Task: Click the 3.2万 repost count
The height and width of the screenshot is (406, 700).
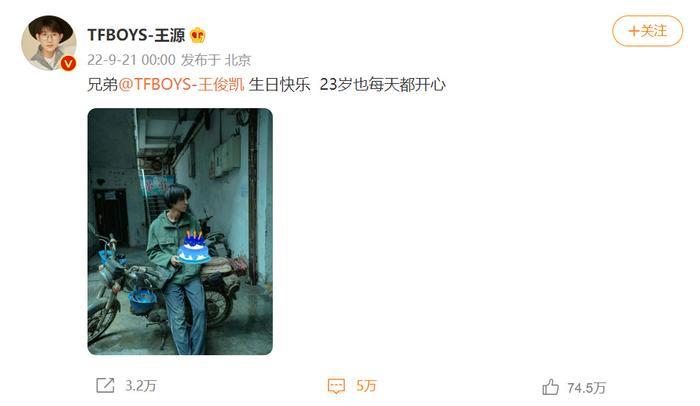Action: pyautogui.click(x=141, y=385)
